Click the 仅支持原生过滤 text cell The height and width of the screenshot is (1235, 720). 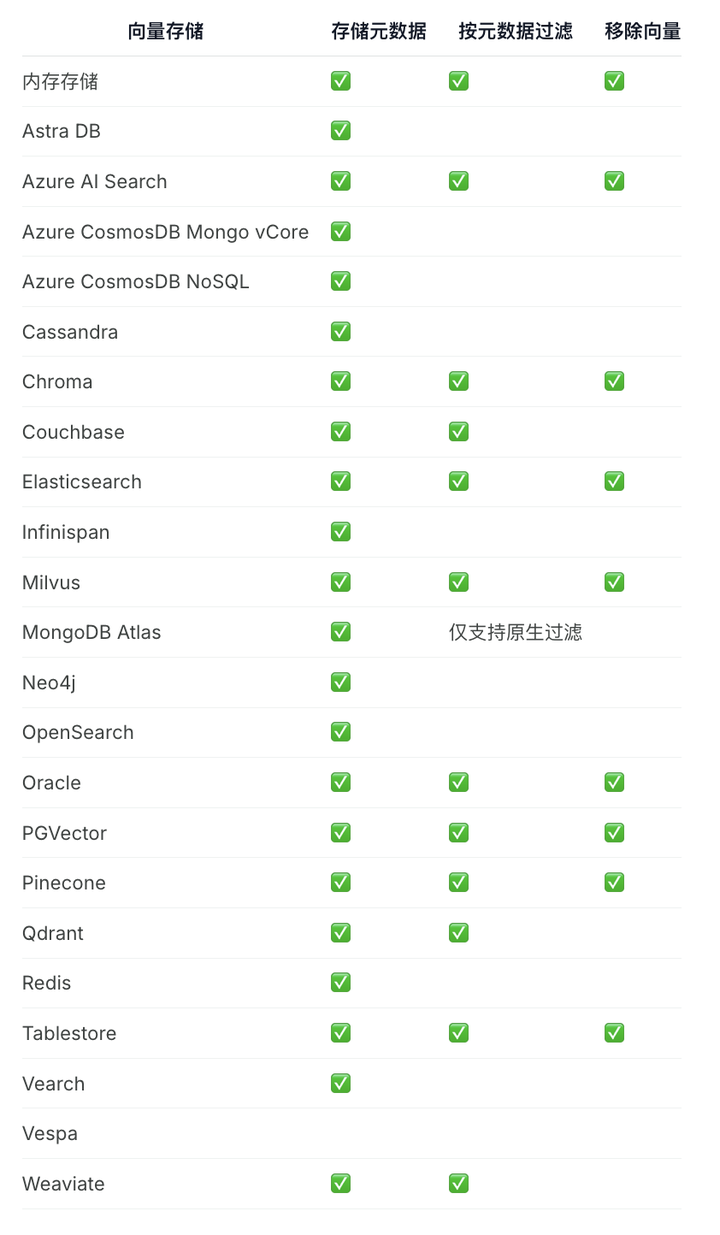516,632
